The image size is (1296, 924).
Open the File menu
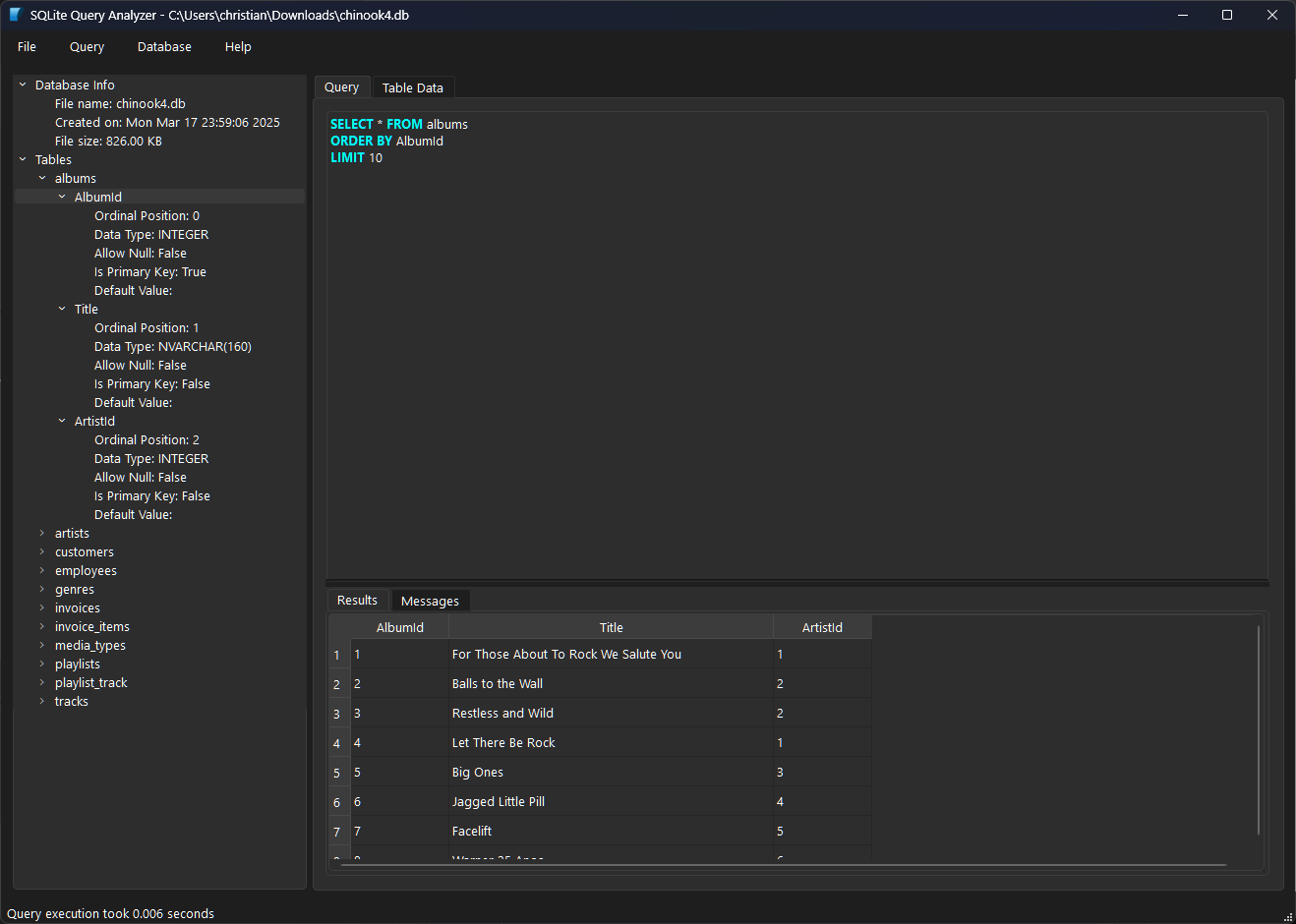coord(26,46)
